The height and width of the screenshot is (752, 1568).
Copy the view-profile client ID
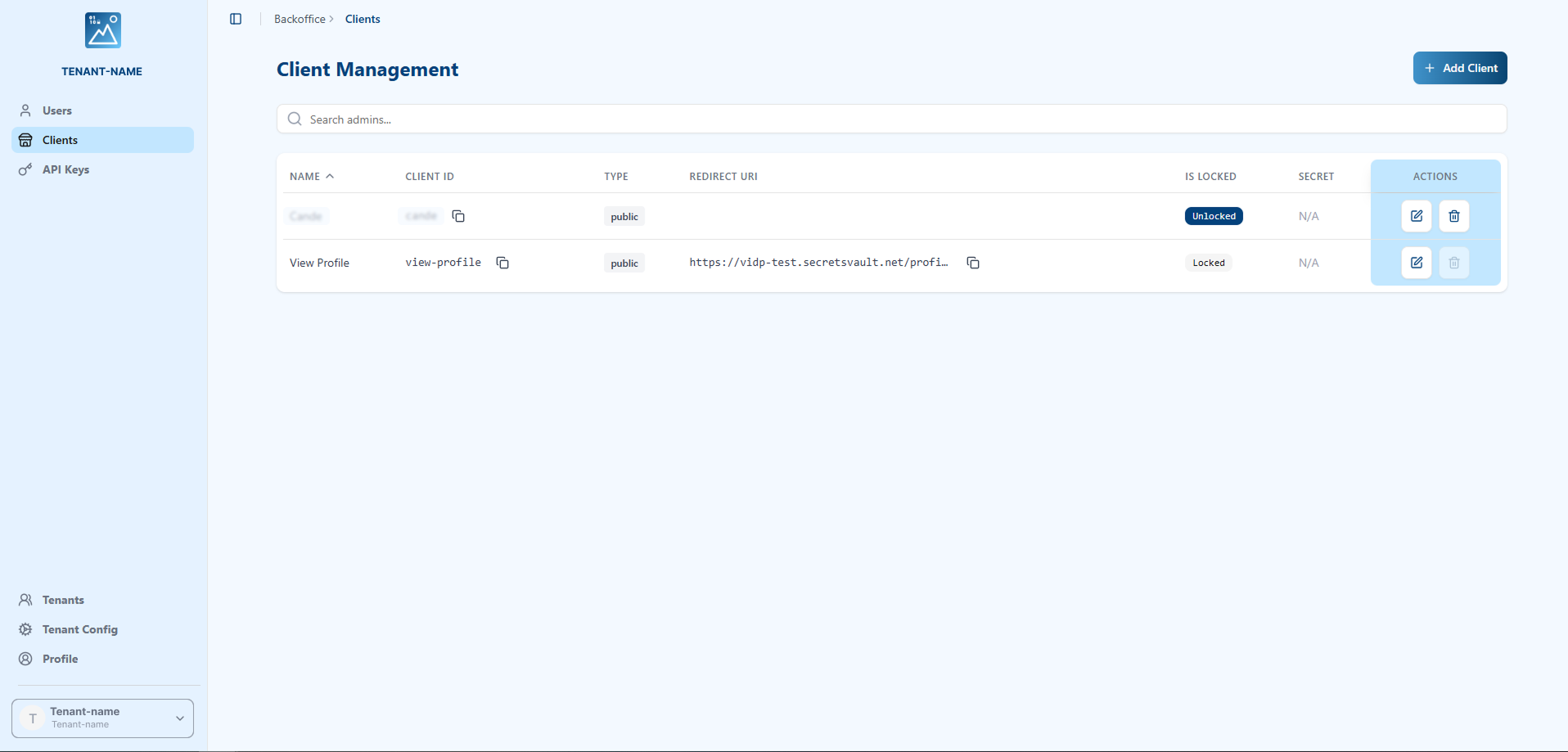click(502, 263)
